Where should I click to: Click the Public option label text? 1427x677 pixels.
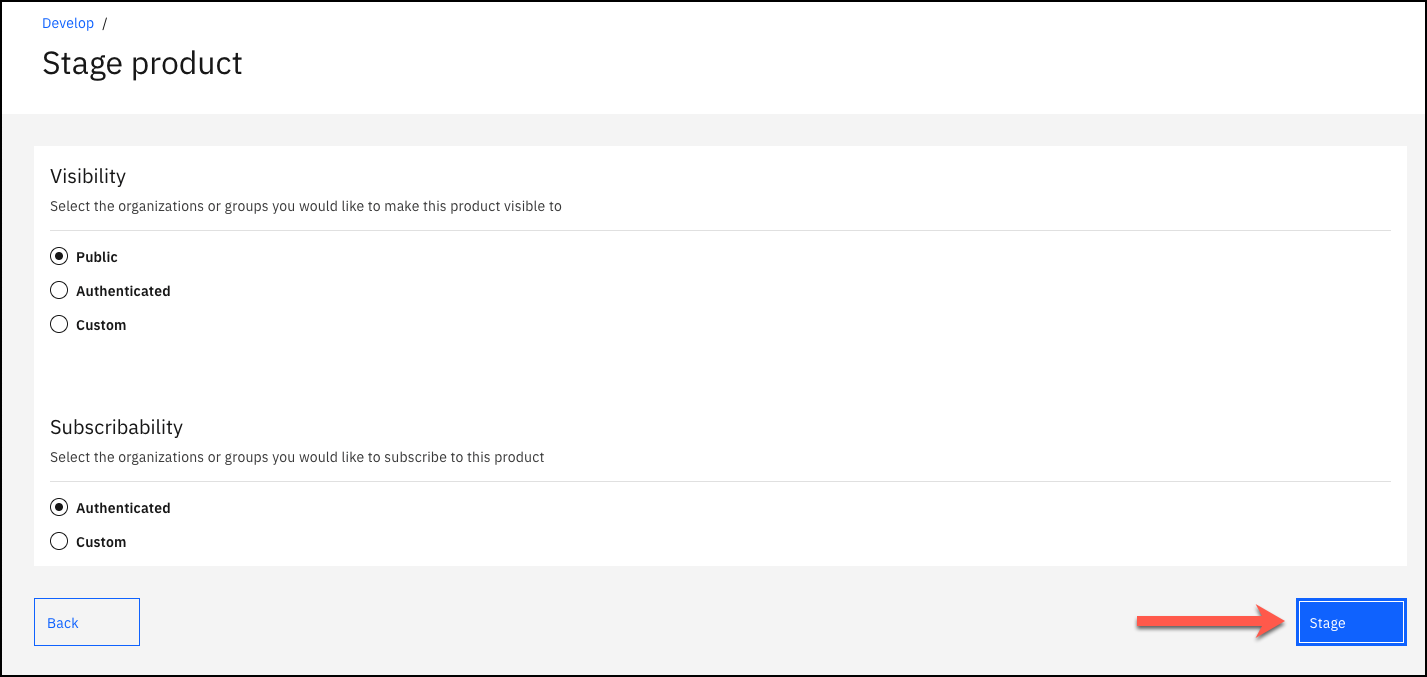pos(97,257)
